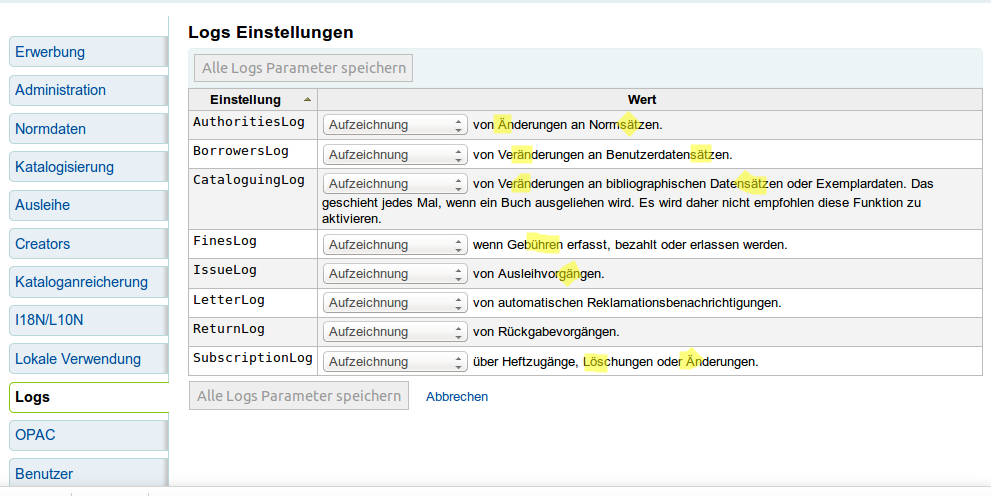The image size is (991, 496).
Task: Expand the IssueLog value dropdown
Action: coord(395,273)
